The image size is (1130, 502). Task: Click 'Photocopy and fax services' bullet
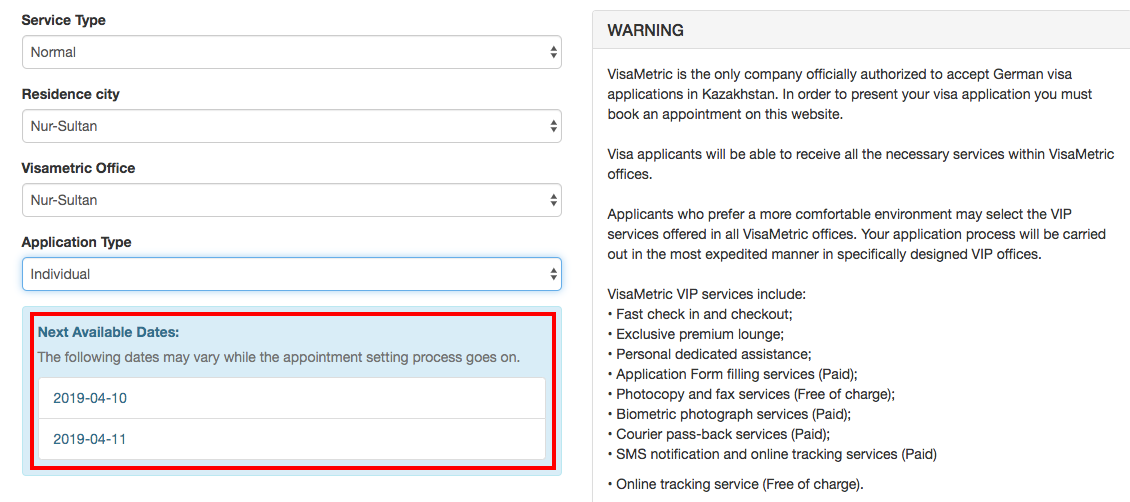(x=751, y=394)
